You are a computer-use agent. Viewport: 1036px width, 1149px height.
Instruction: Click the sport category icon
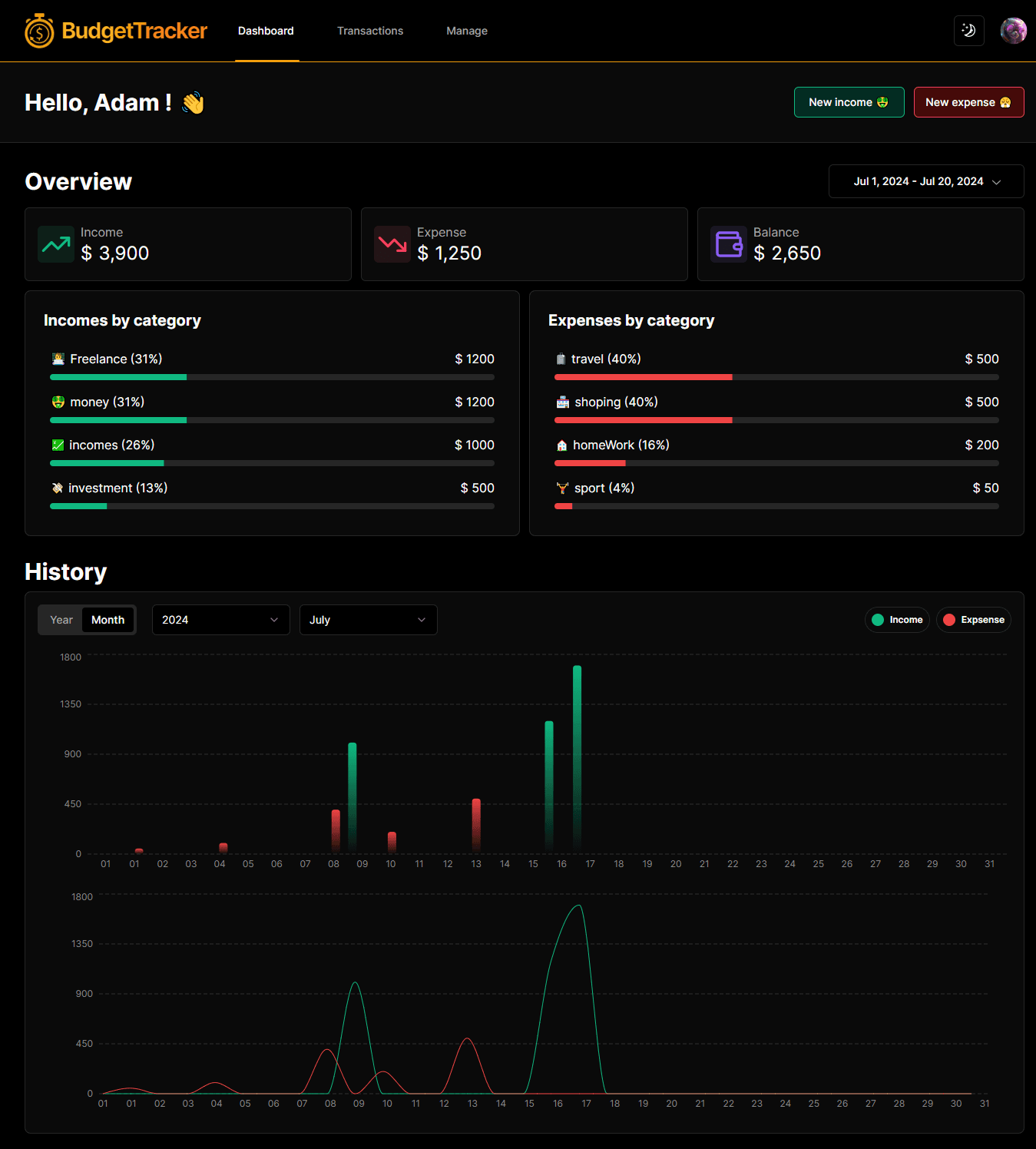coord(562,488)
